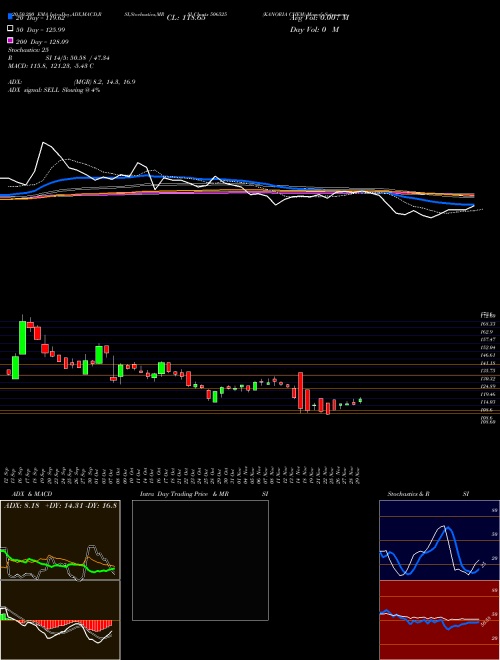The width and height of the screenshot is (500, 660).
Task: Click the 152.04 price axis label
Action: point(489,347)
